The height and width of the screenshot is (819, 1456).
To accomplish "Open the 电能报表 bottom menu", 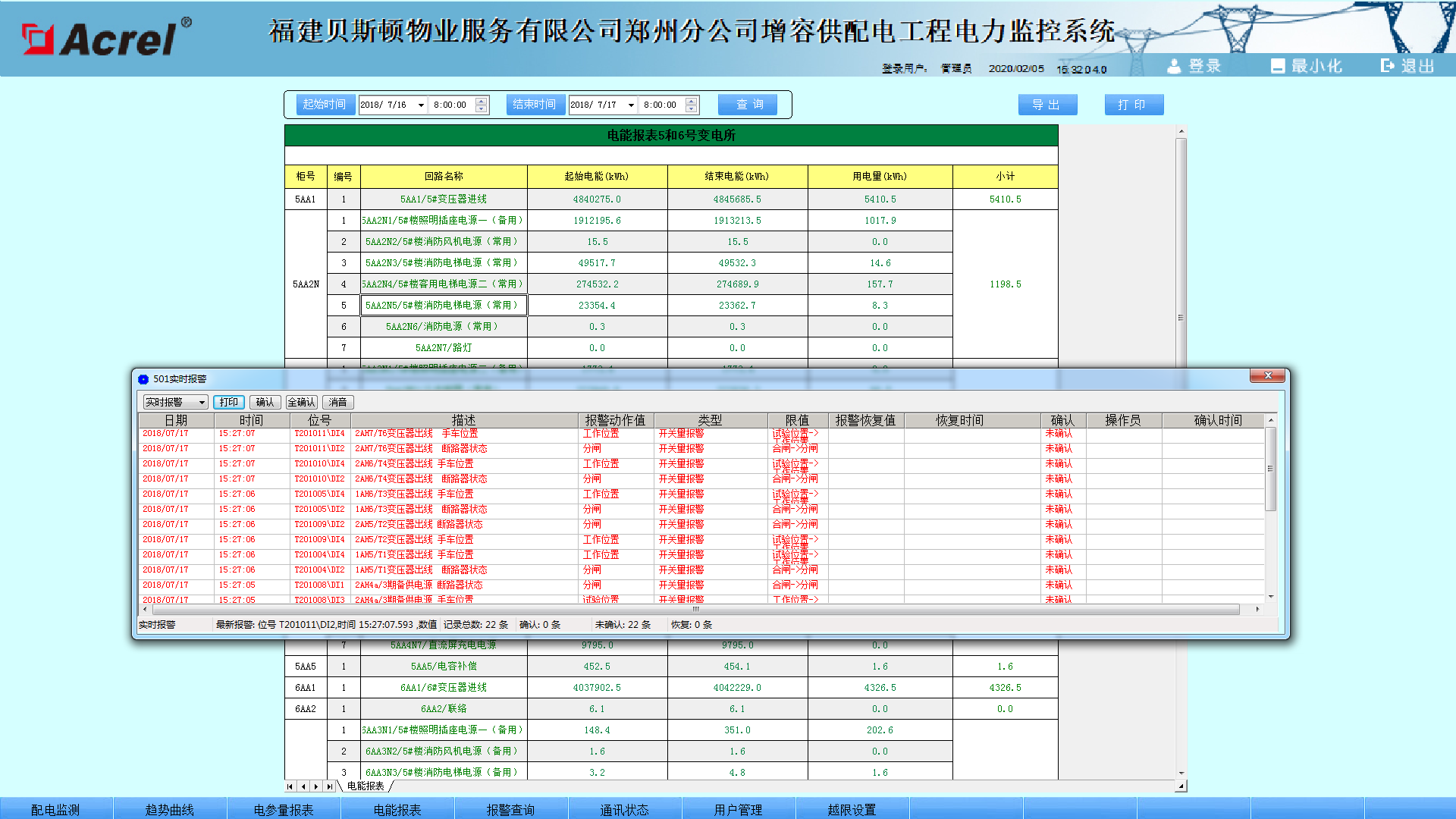I will click(x=397, y=809).
